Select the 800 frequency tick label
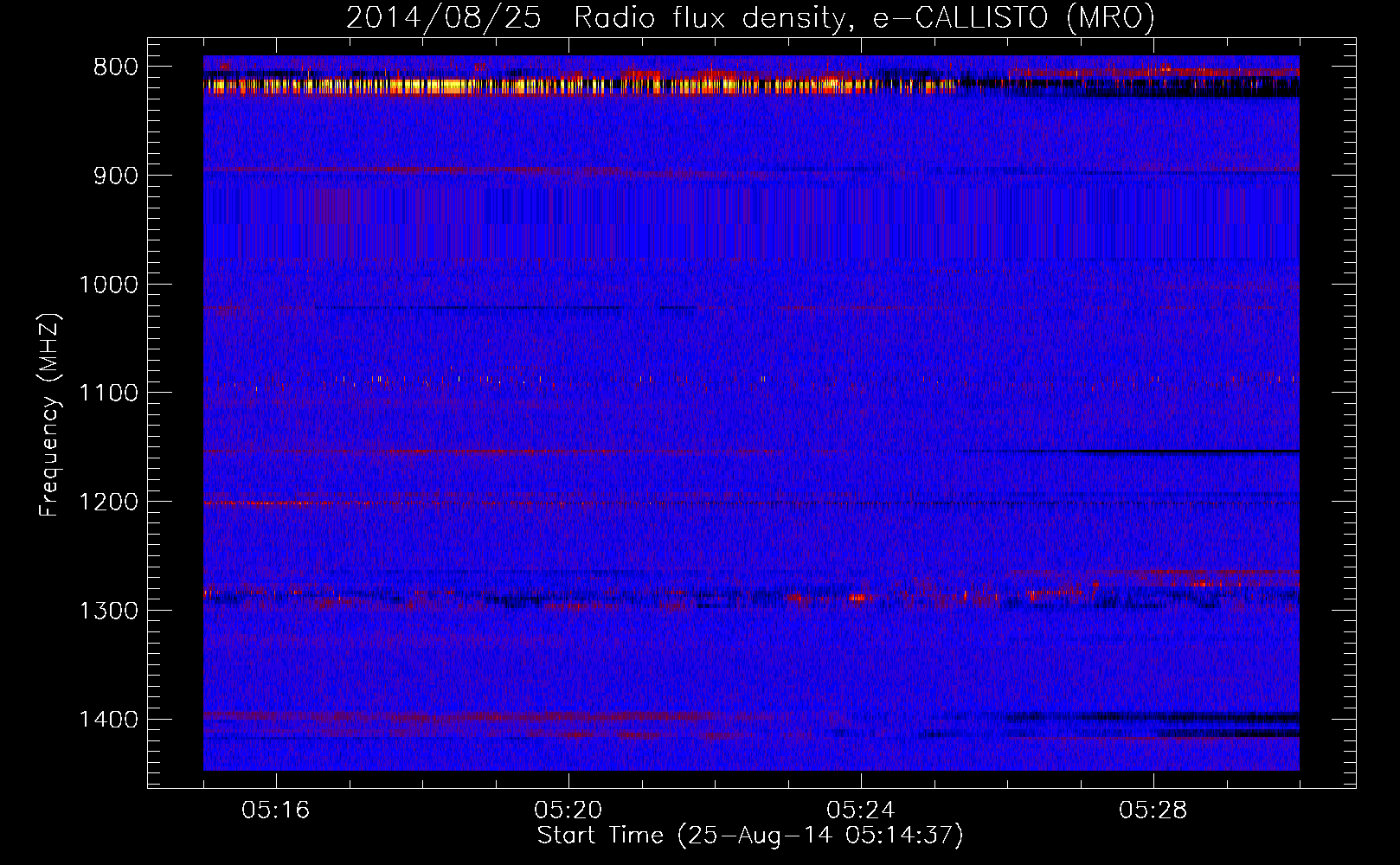 (116, 67)
